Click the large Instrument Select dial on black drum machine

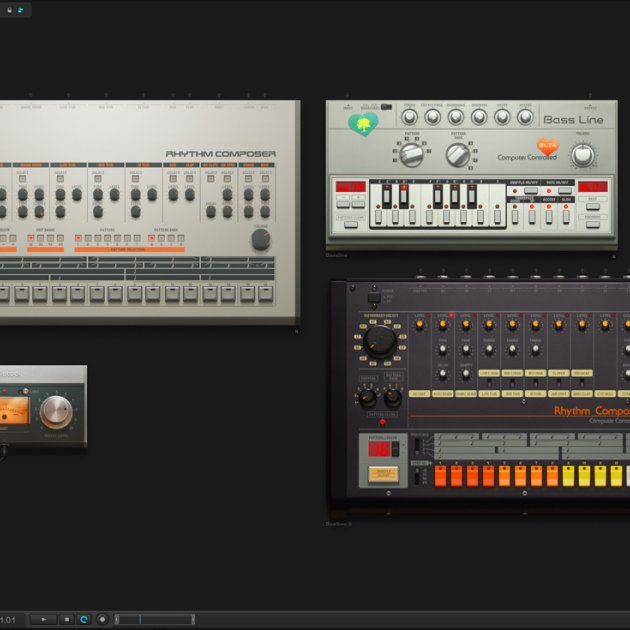379,341
